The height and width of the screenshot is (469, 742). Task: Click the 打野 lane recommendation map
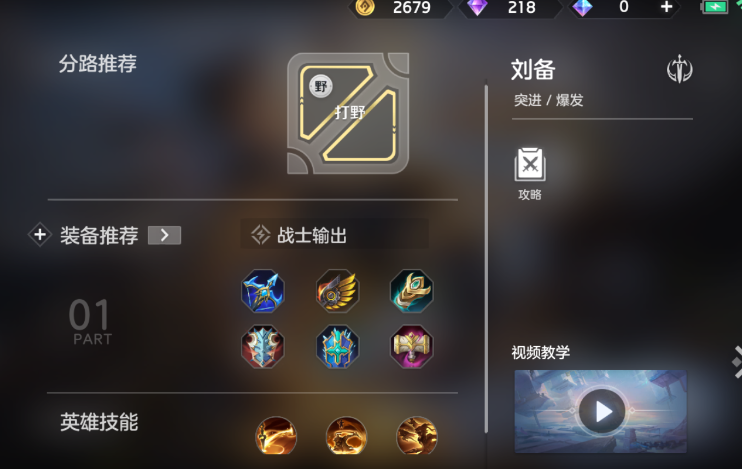click(x=348, y=114)
